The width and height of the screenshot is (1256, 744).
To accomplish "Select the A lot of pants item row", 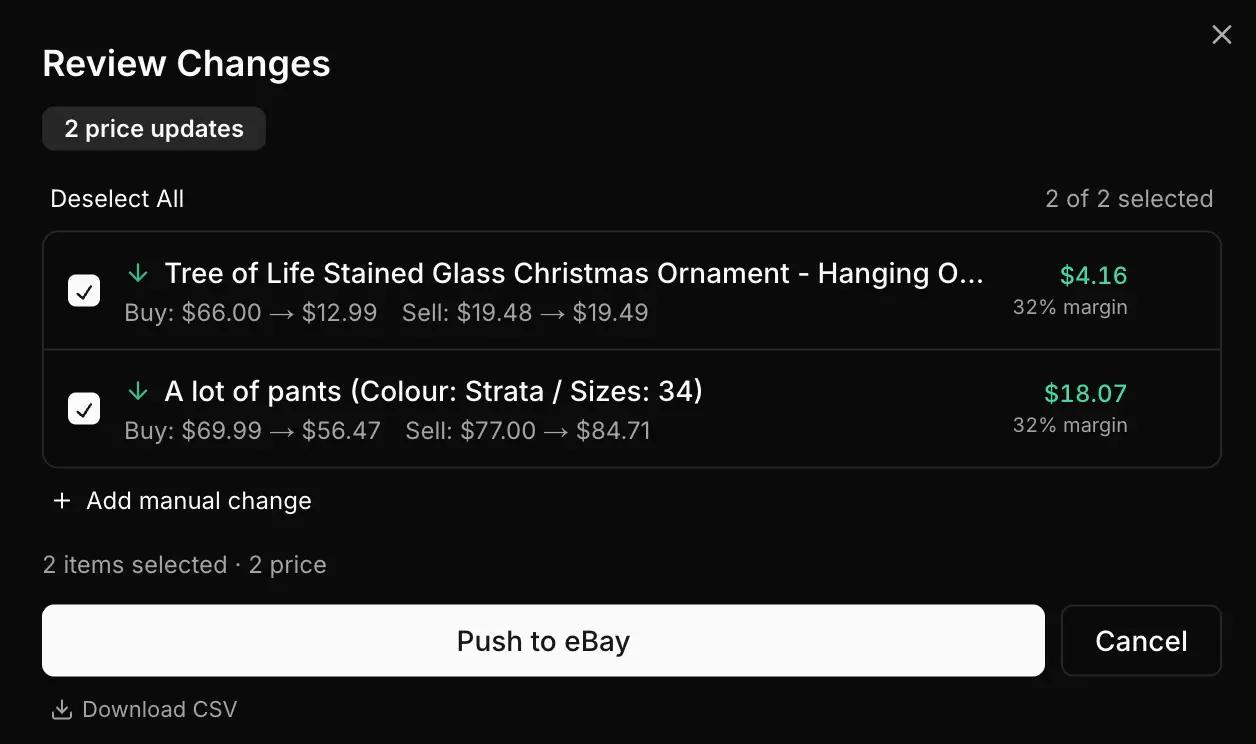I will pyautogui.click(x=435, y=391).
